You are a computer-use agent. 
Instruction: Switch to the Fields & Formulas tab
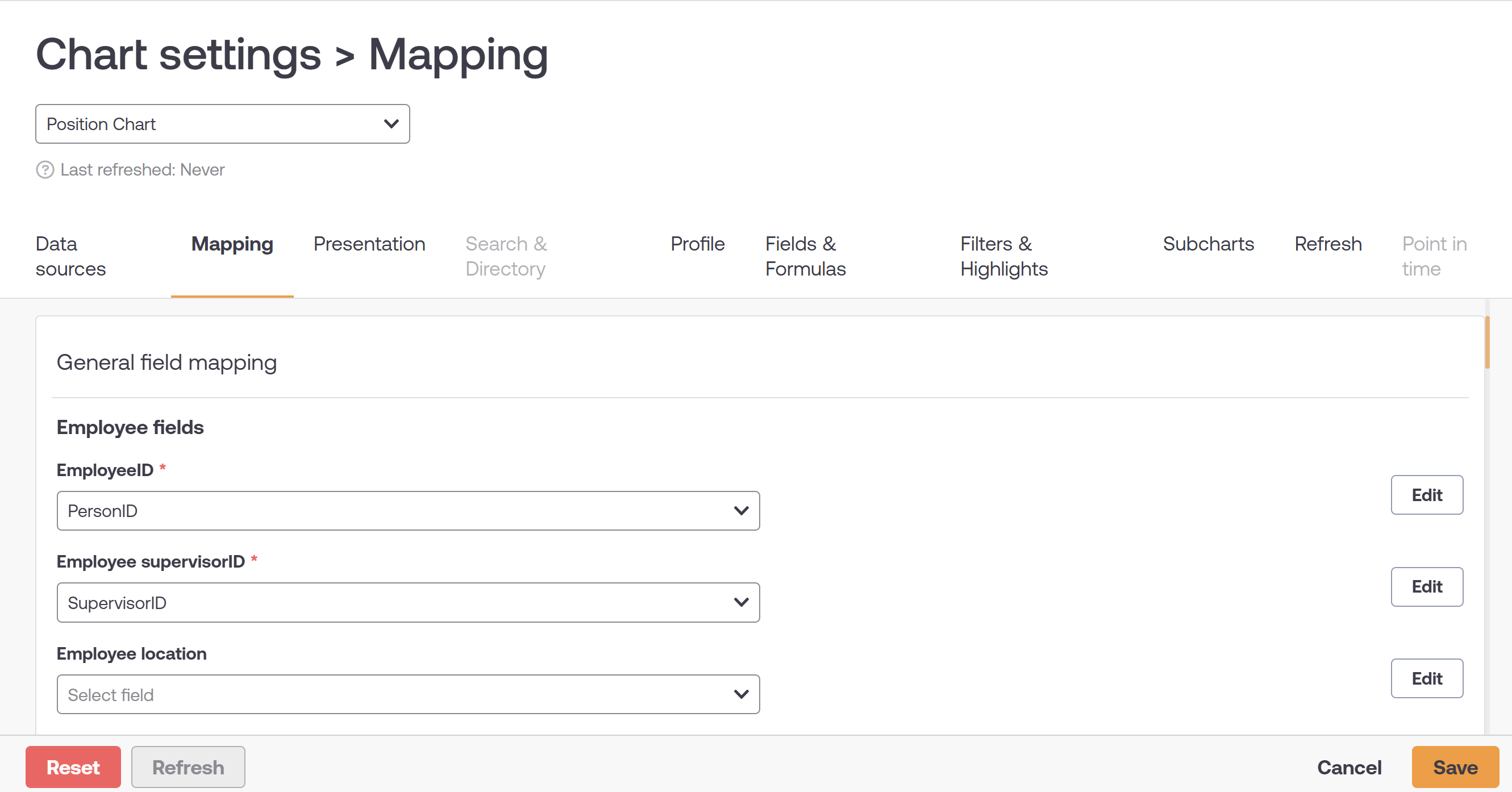(805, 257)
